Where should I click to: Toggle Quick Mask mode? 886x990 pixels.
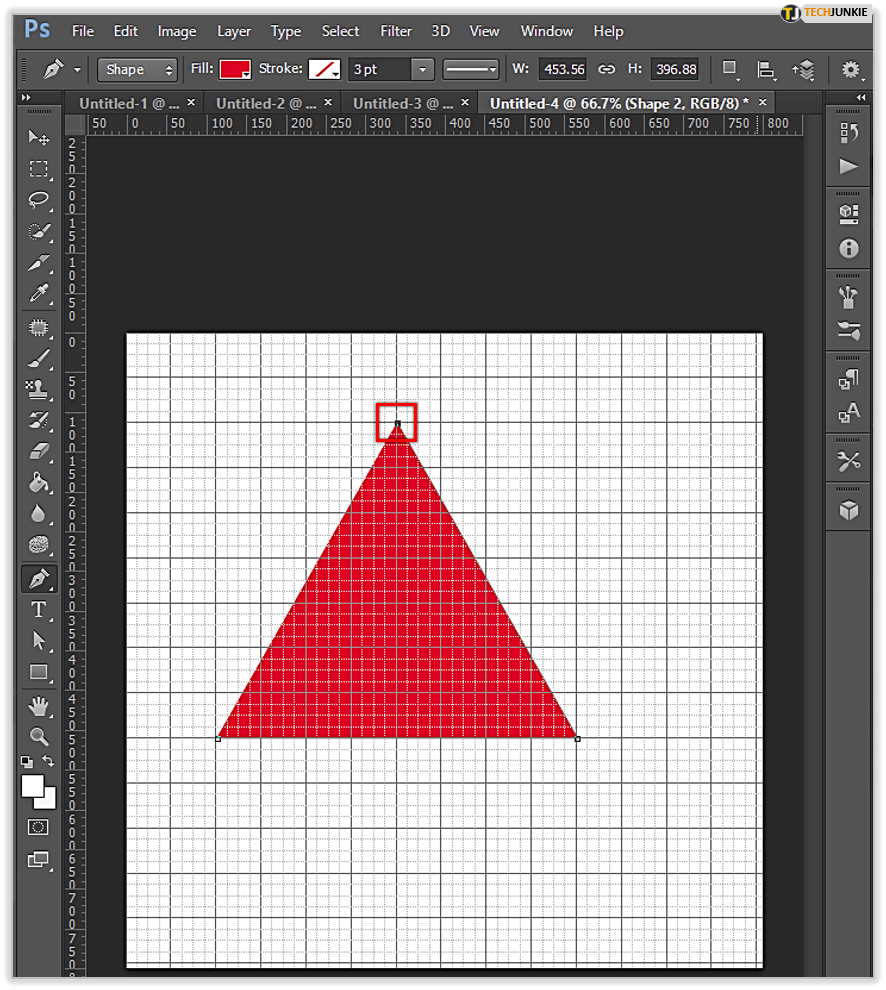38,827
